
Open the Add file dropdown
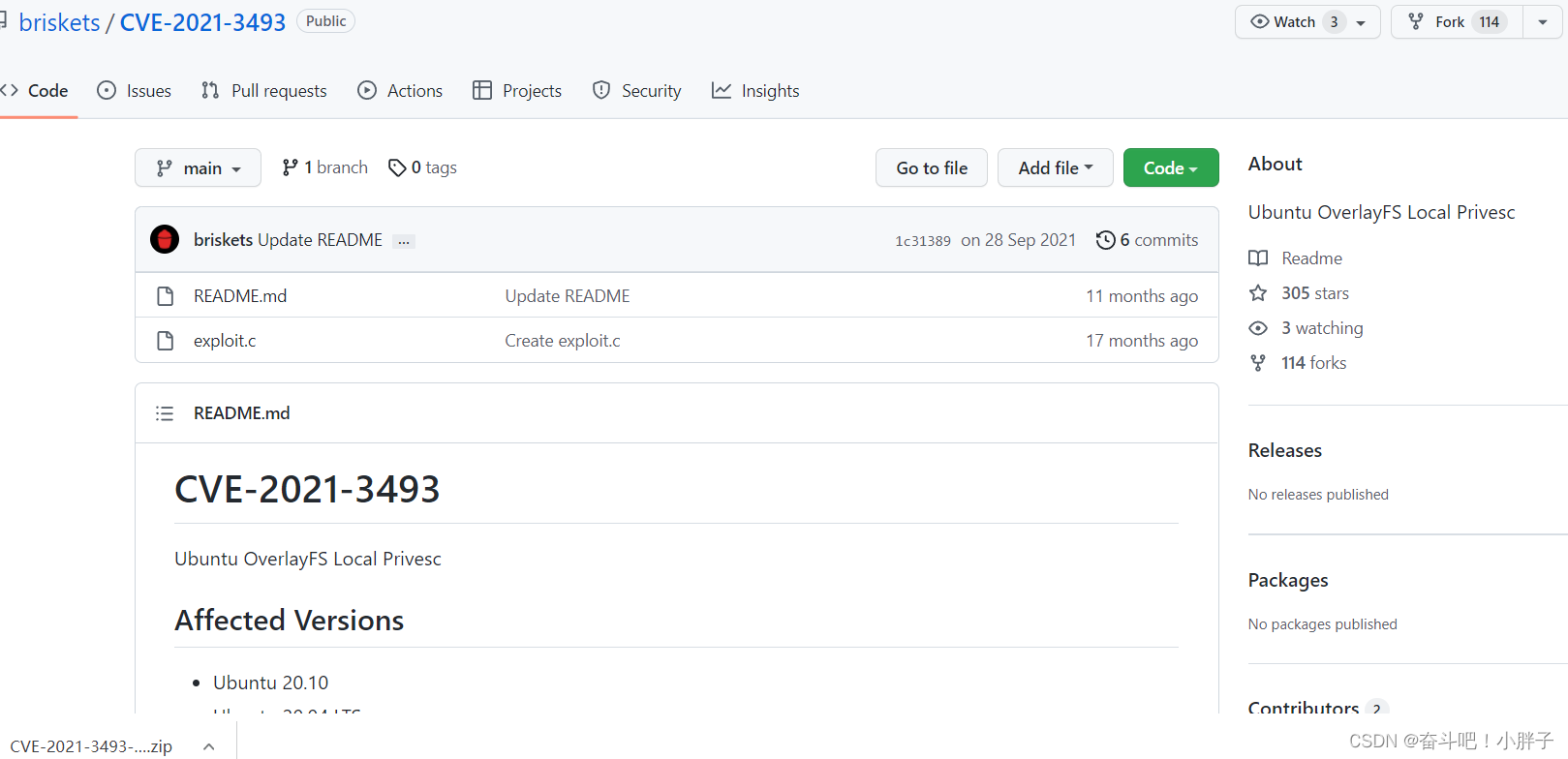1056,167
